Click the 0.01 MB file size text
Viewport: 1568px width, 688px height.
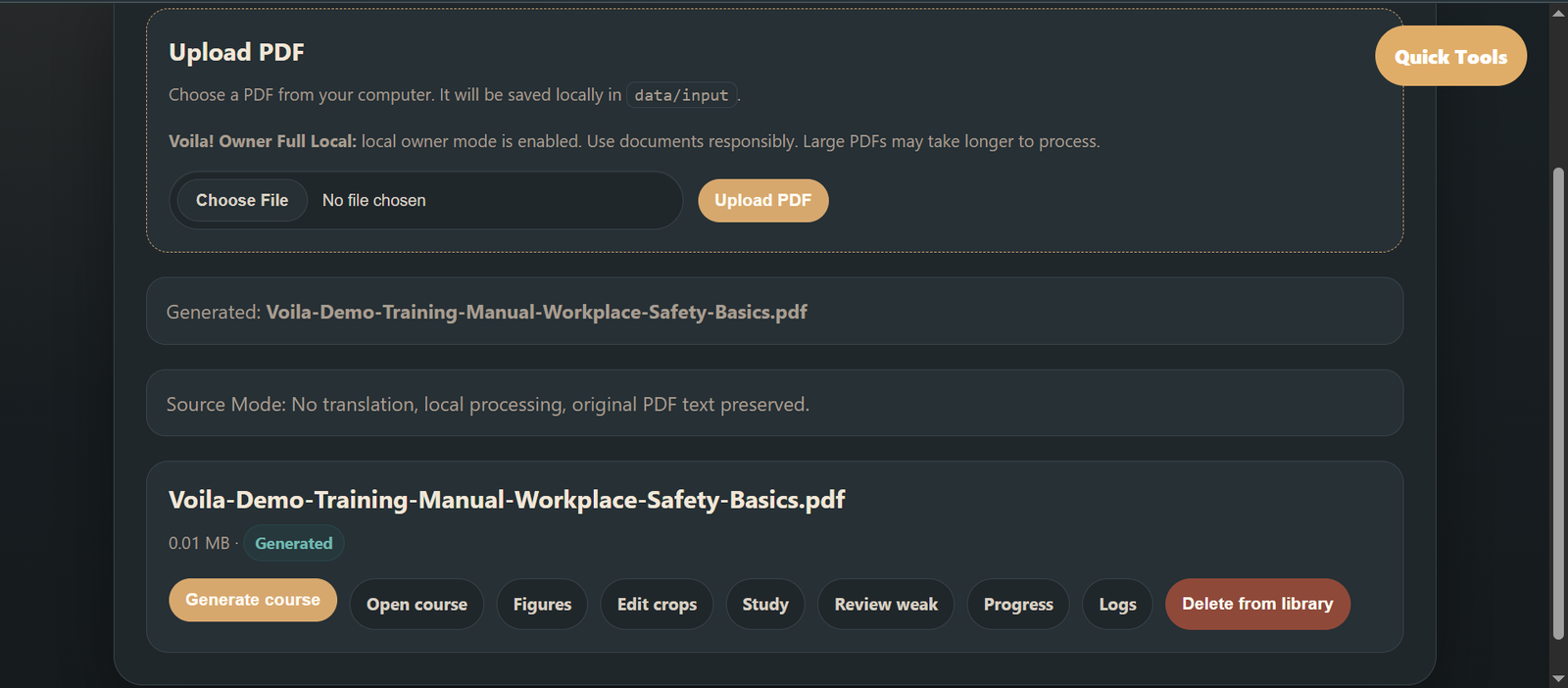pos(199,543)
